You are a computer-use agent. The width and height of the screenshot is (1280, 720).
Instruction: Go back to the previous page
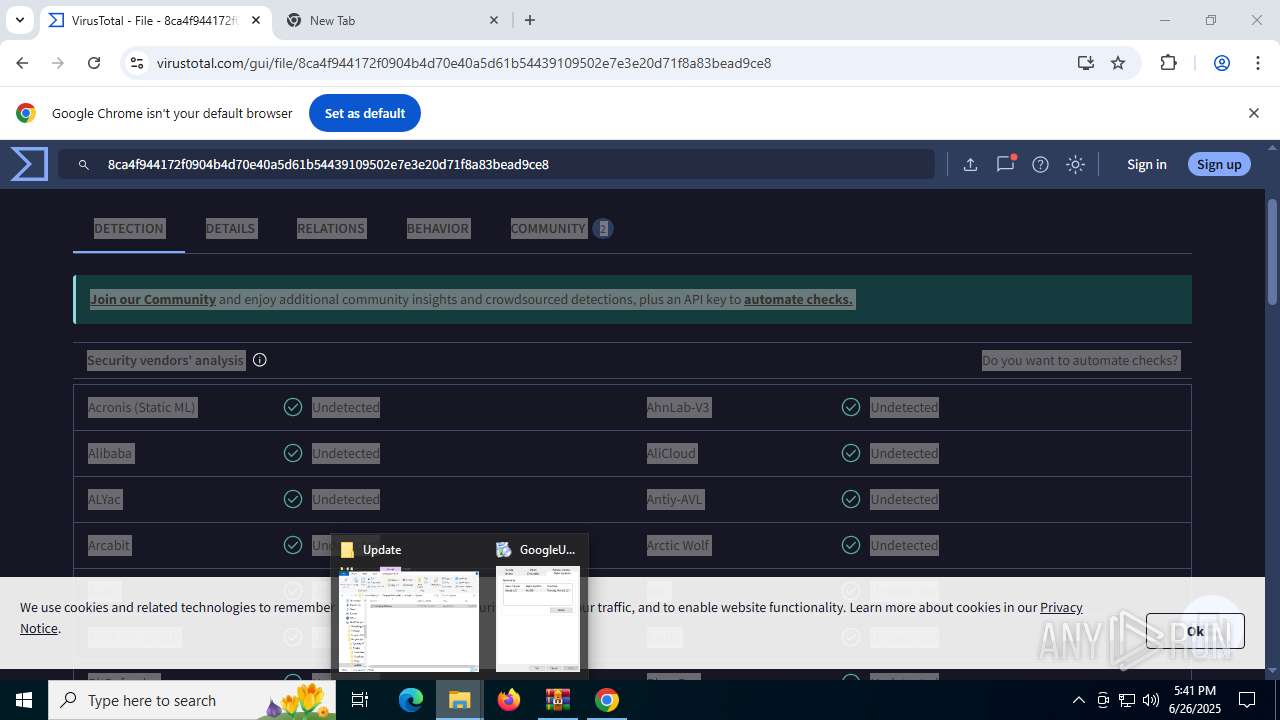[22, 63]
